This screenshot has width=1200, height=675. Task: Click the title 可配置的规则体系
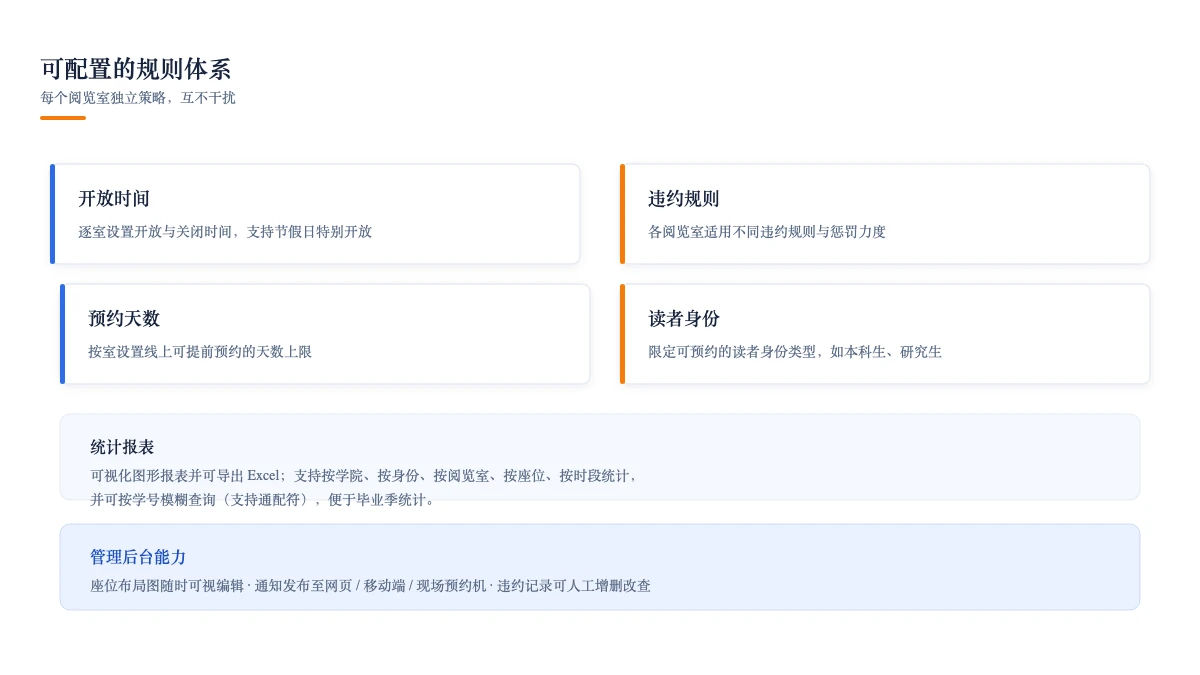click(x=136, y=69)
